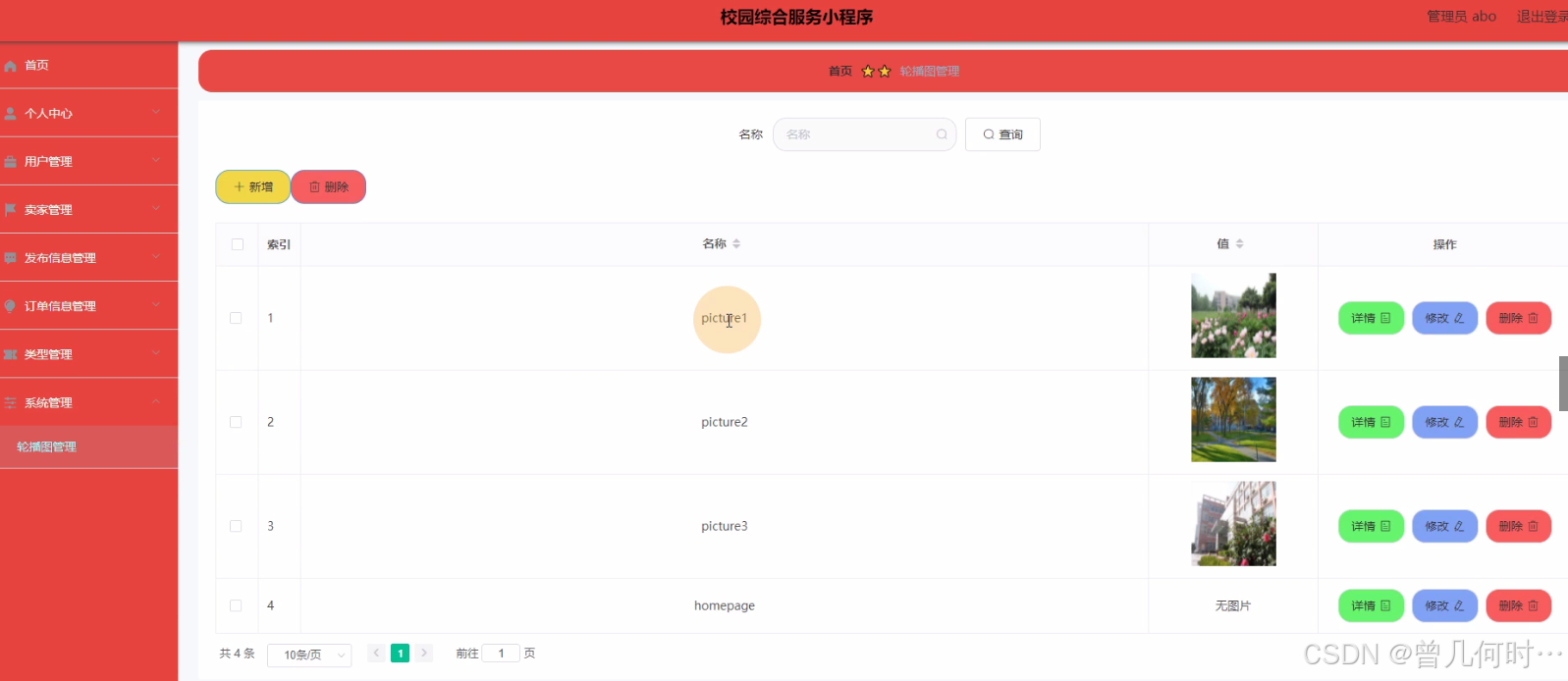Open the 类型管理 menu label
Image resolution: width=1568 pixels, height=681 pixels.
tap(48, 354)
